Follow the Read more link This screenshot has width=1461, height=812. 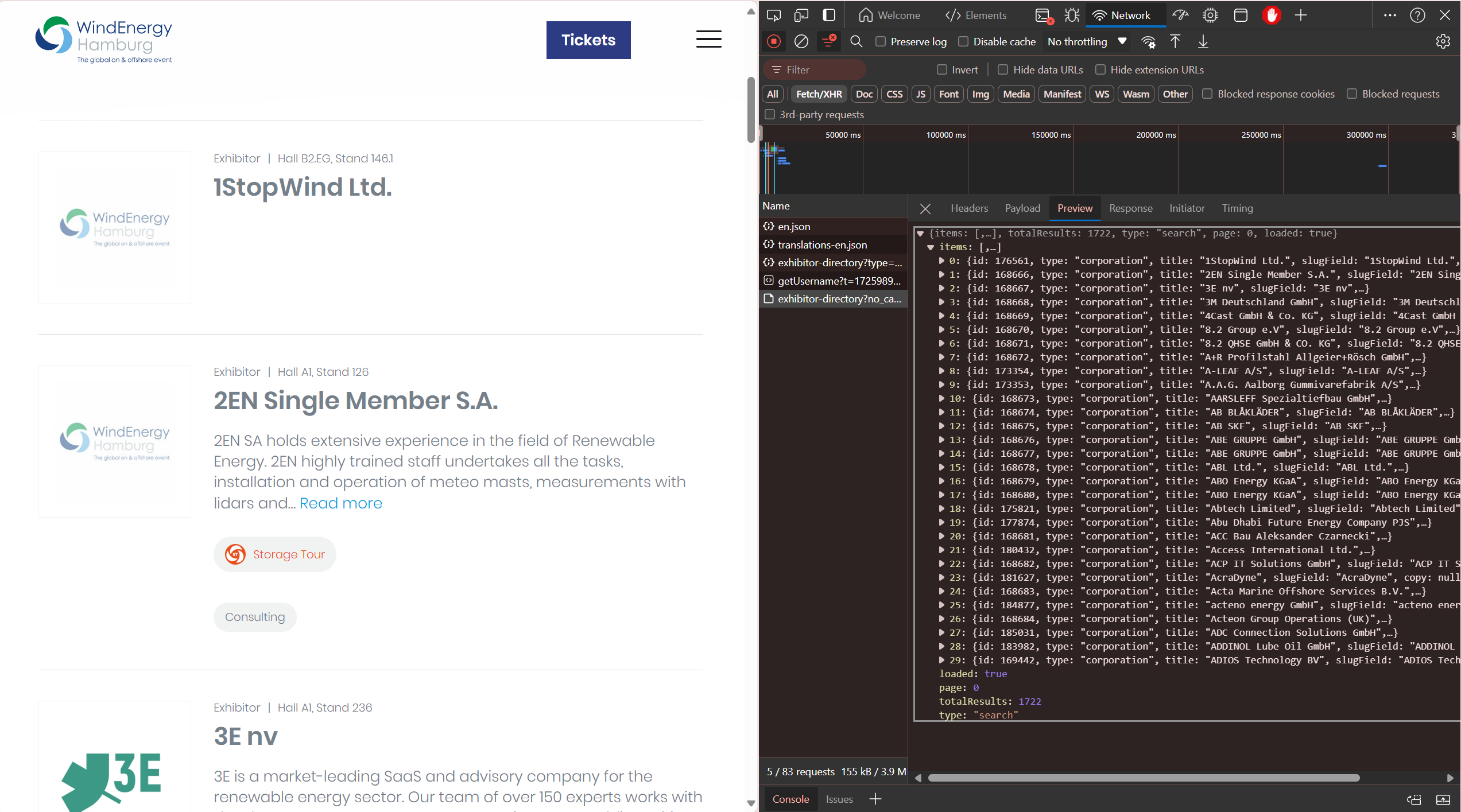click(x=341, y=503)
